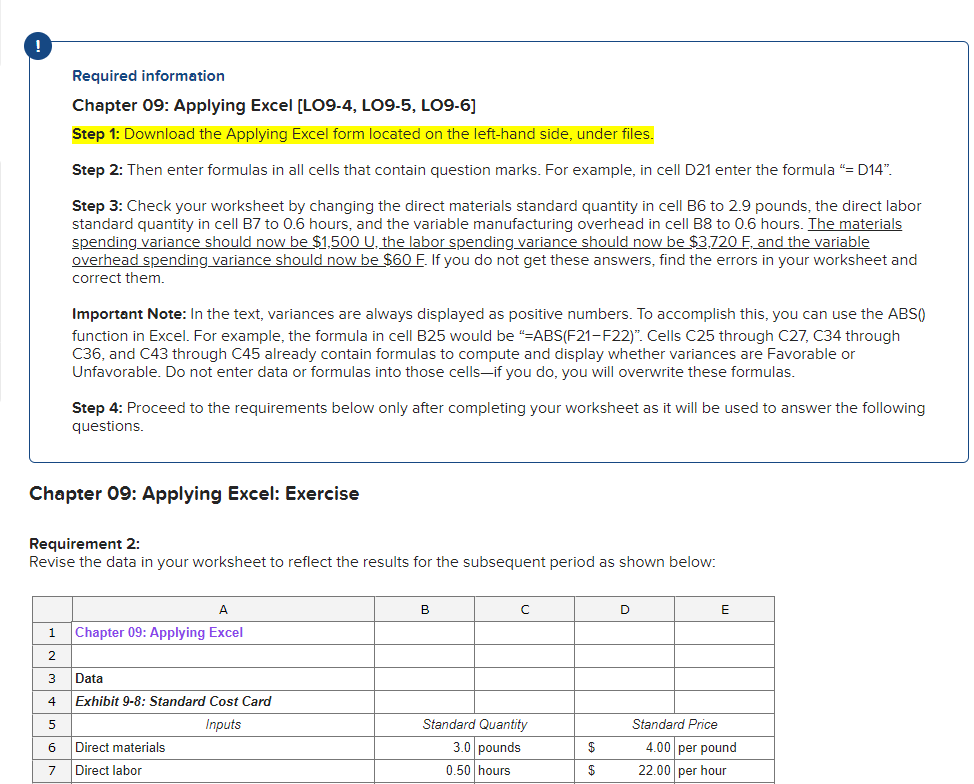The height and width of the screenshot is (784, 974).
Task: Click row number 1 in the table
Action: [x=51, y=632]
